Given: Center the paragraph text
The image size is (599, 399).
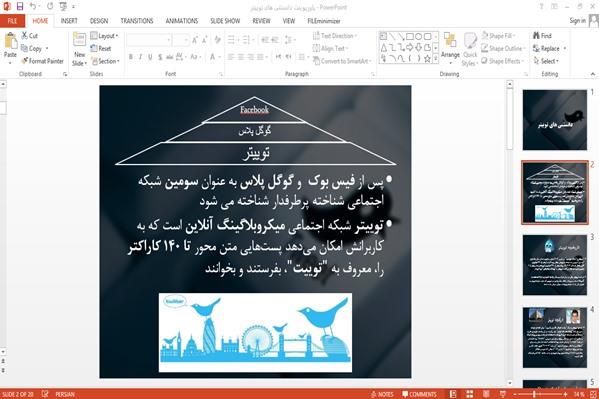Looking at the screenshot, I should [241, 57].
